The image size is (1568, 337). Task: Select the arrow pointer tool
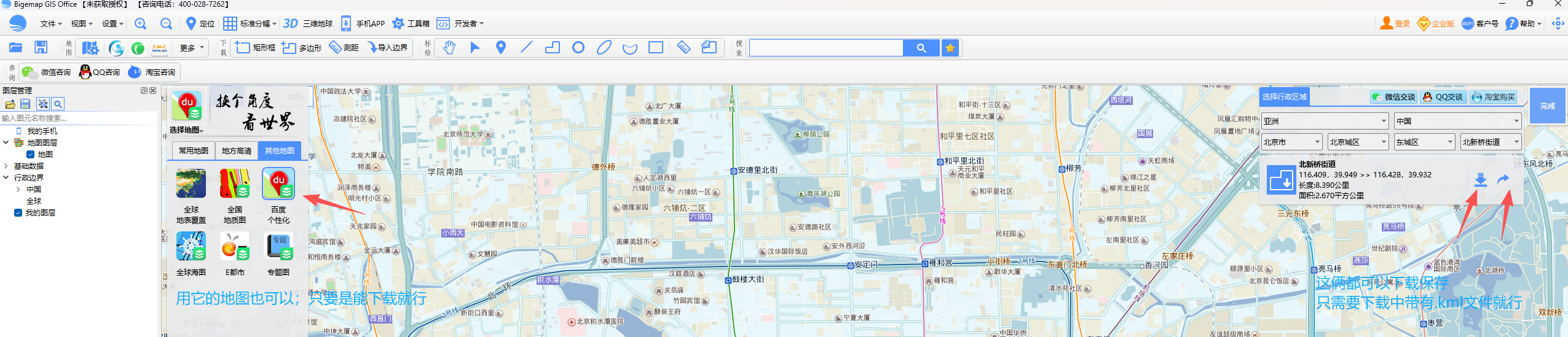pos(475,47)
